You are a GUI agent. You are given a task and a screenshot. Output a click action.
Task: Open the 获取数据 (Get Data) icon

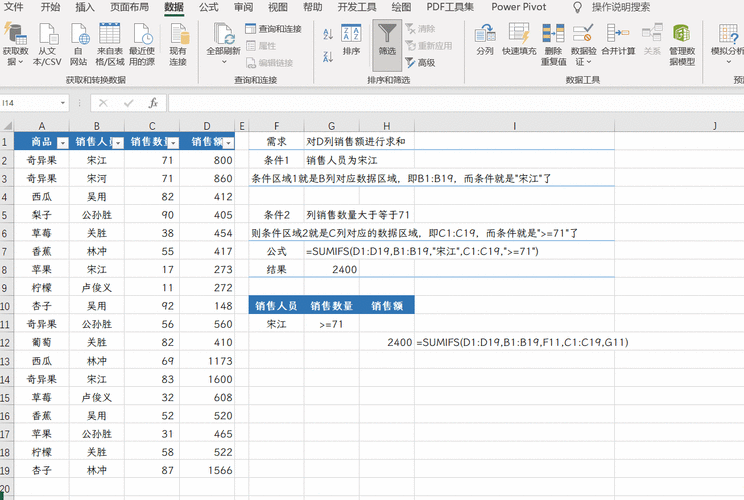click(15, 33)
